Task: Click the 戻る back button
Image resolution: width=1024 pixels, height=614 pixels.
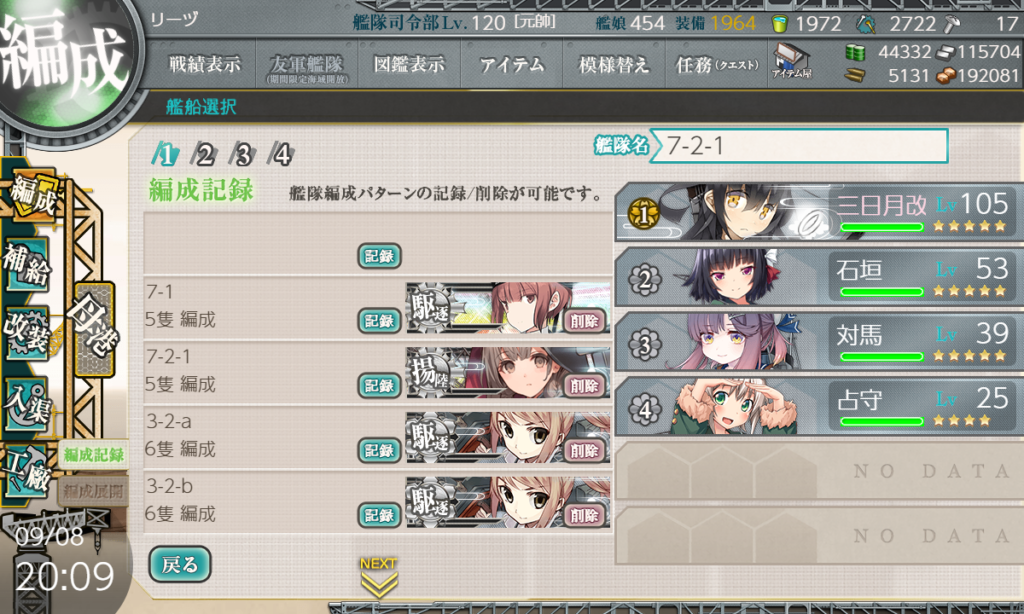Action: click(180, 564)
